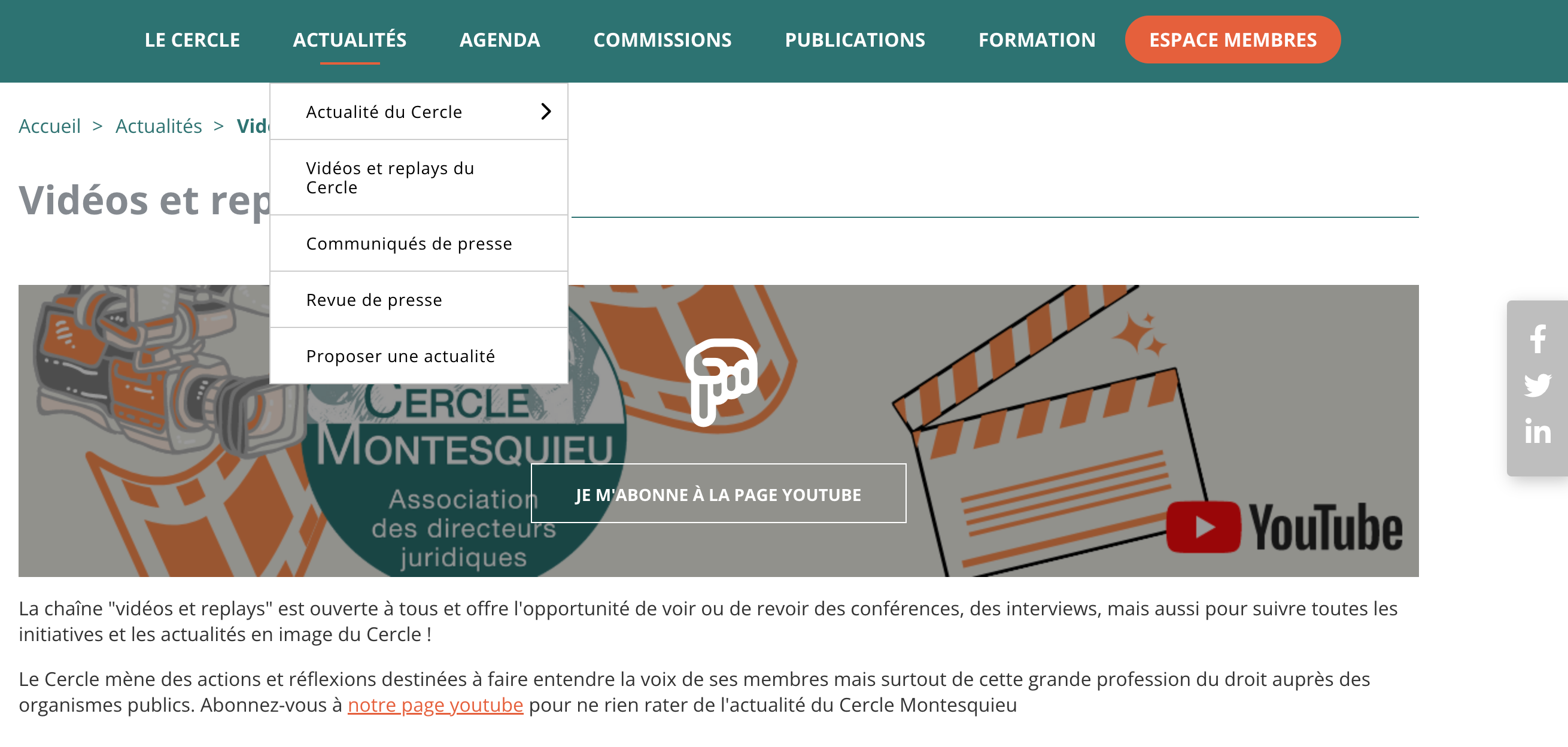The height and width of the screenshot is (747, 1568).
Task: Share page on LinkedIn icon
Action: pyautogui.click(x=1537, y=431)
